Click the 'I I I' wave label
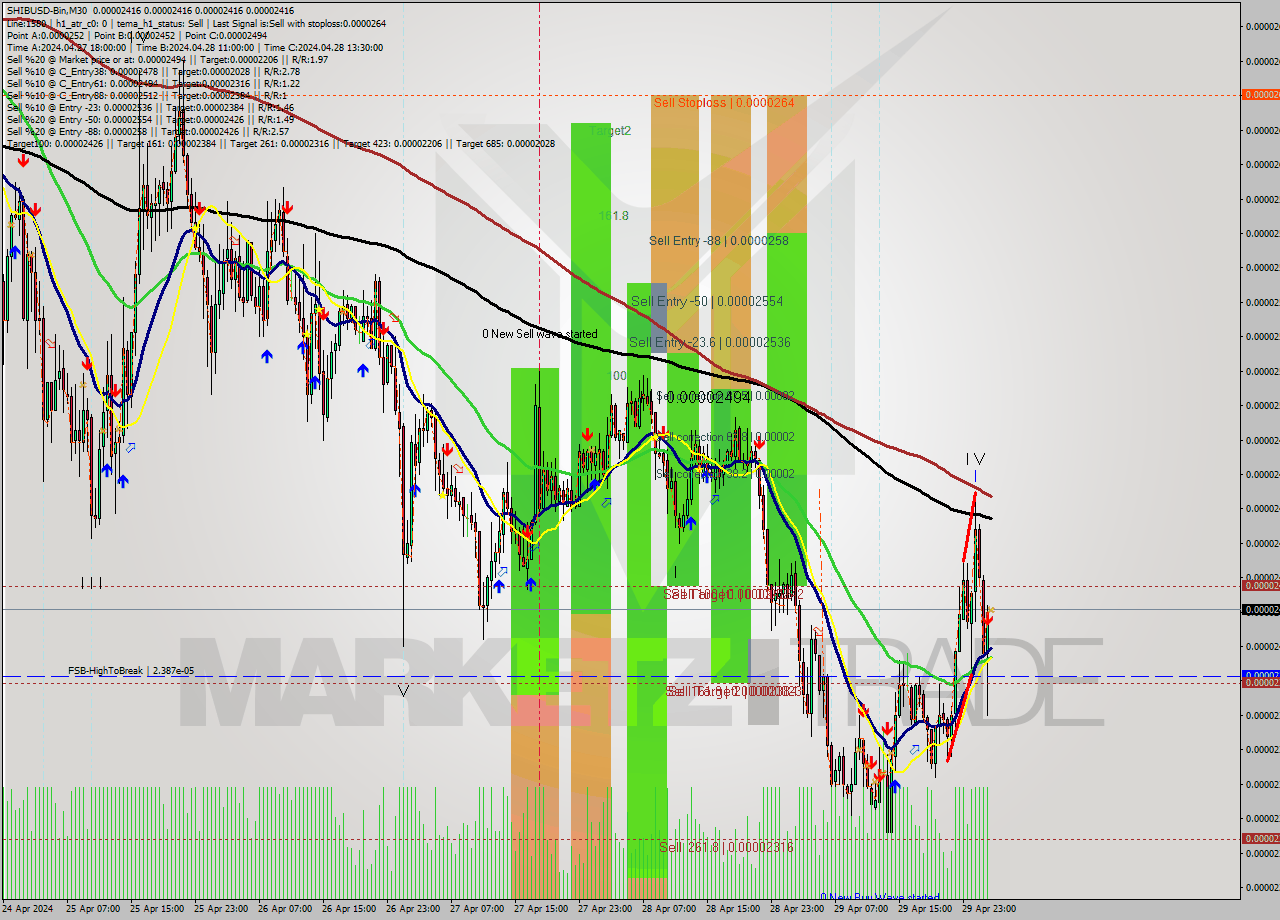This screenshot has width=1280, height=920. tap(91, 583)
